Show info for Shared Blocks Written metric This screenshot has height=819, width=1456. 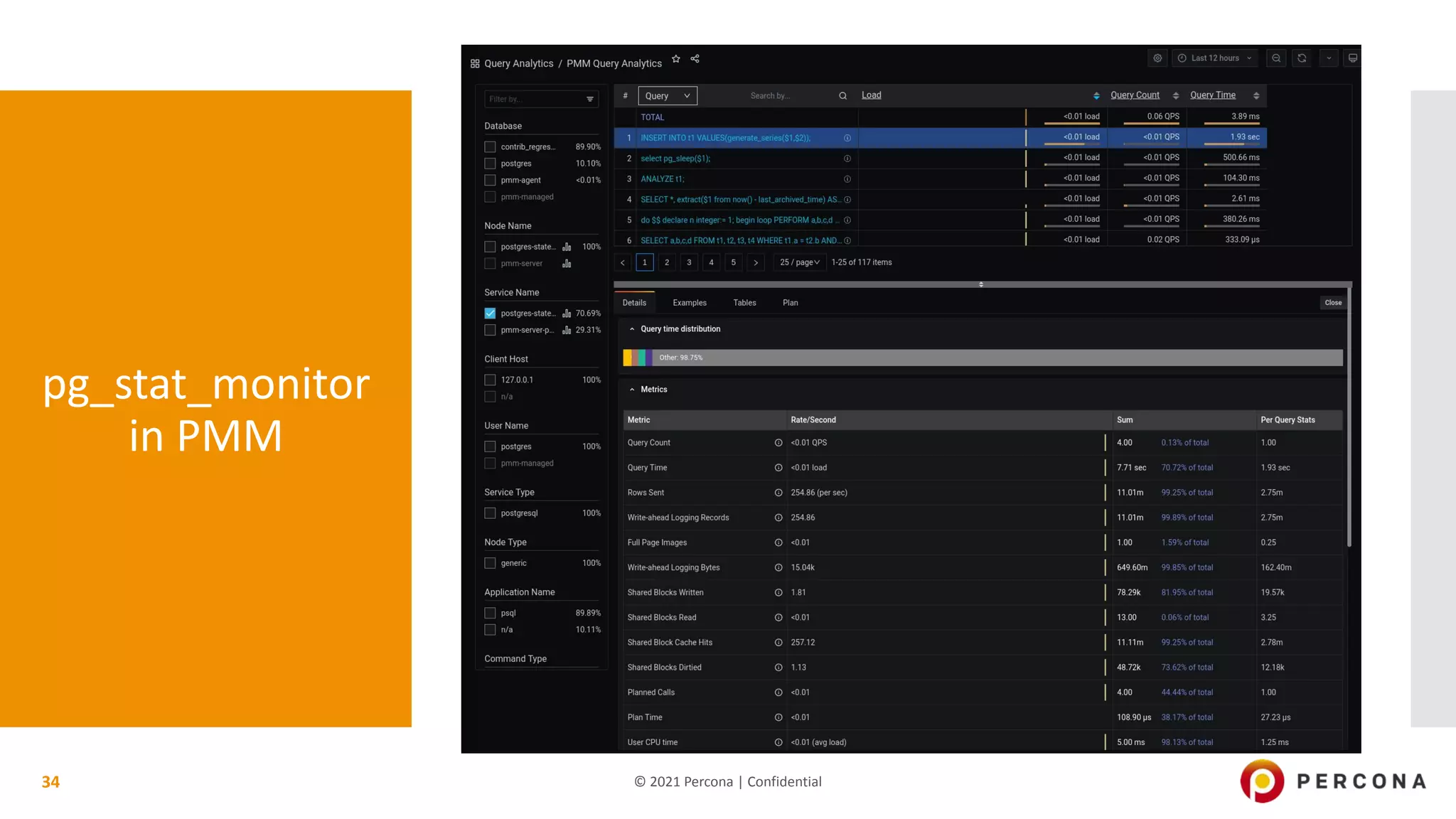coord(778,593)
